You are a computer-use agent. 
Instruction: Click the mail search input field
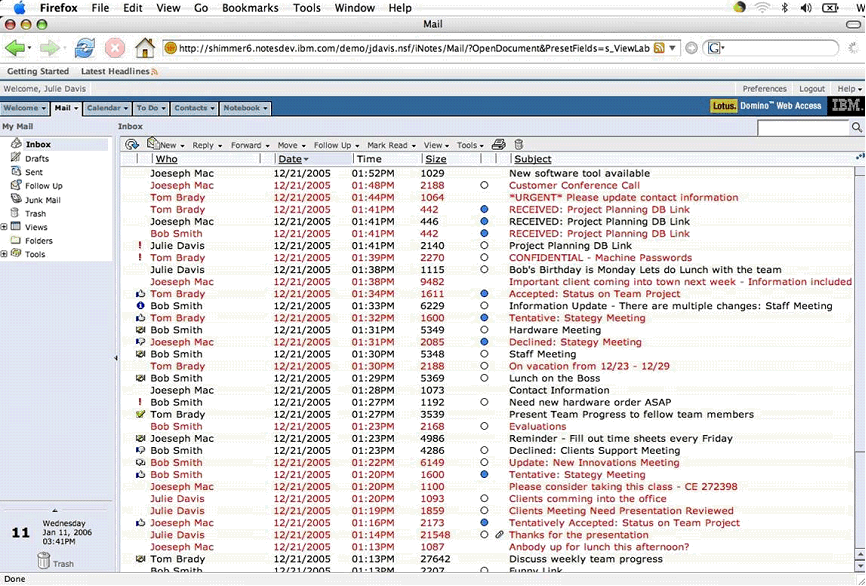[x=804, y=128]
